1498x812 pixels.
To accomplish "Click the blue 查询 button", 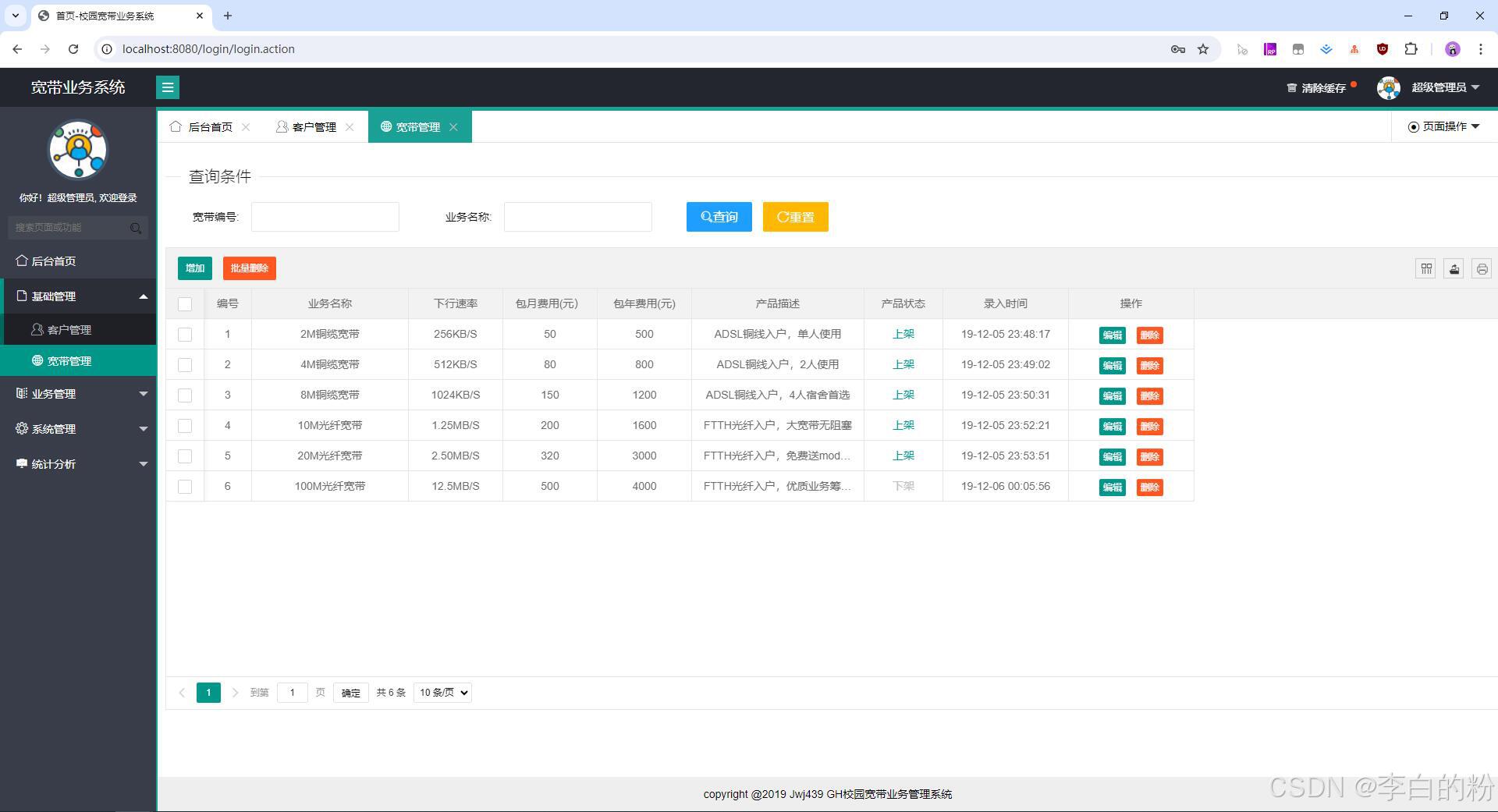I will tap(719, 217).
